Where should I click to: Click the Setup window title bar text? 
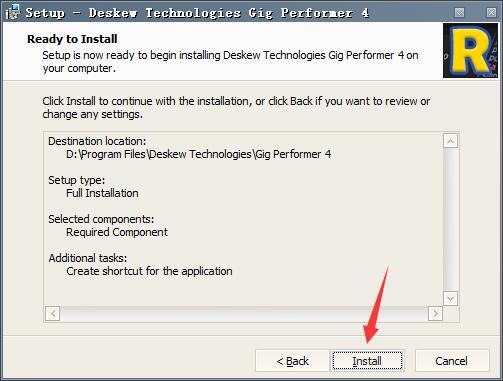tap(197, 13)
